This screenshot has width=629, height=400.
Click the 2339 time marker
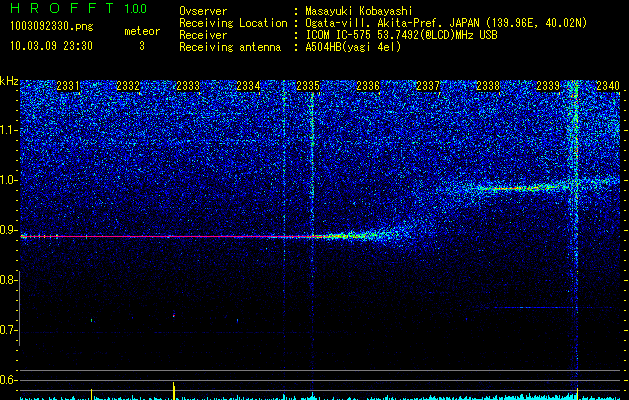pyautogui.click(x=548, y=86)
